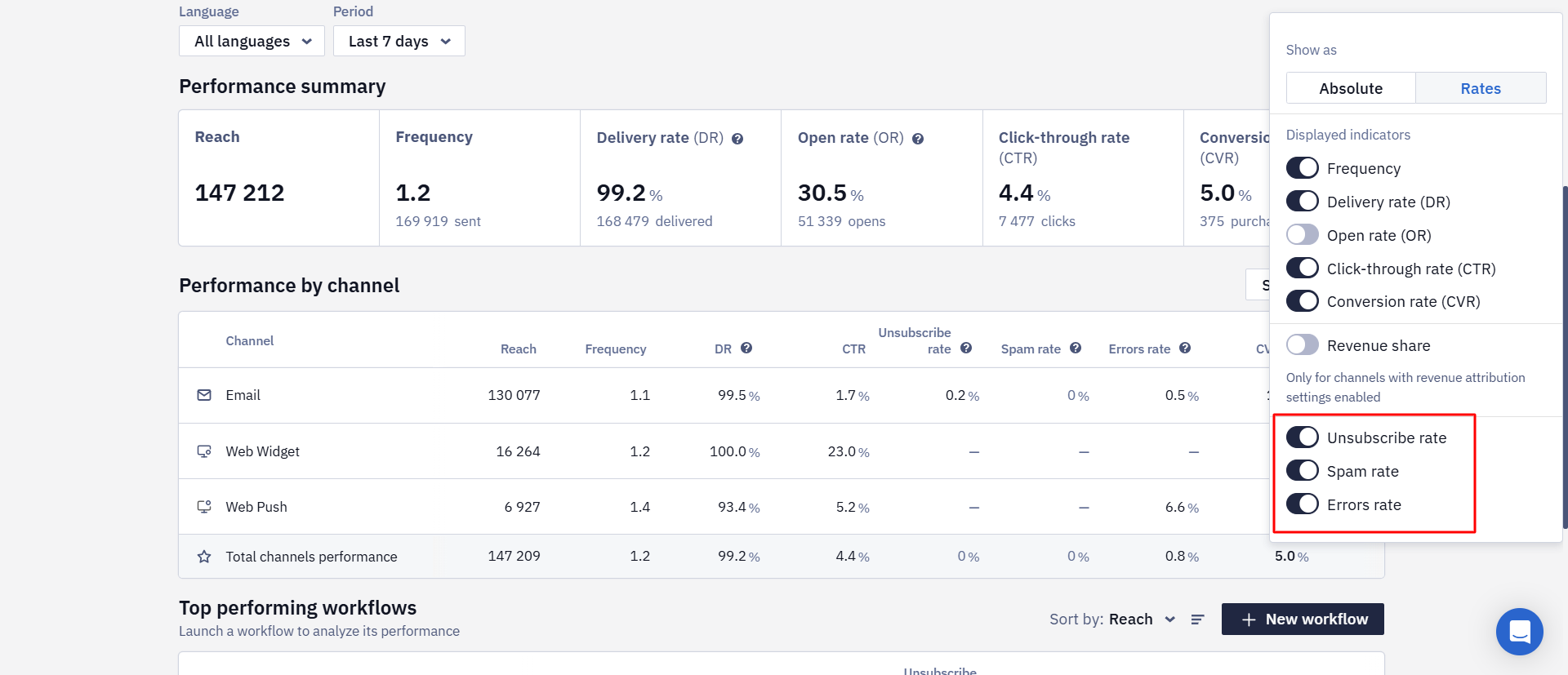Open the chat support bubble
The height and width of the screenshot is (675, 1568).
(1520, 632)
